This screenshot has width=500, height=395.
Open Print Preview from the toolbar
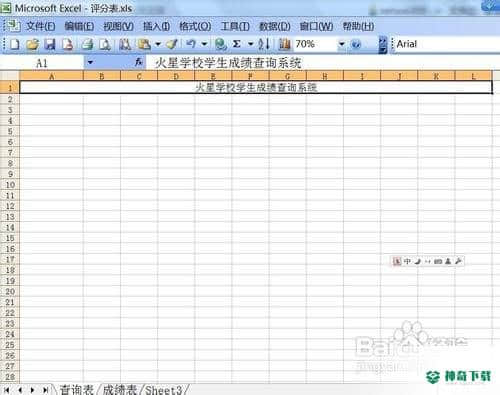pyautogui.click(x=105, y=44)
